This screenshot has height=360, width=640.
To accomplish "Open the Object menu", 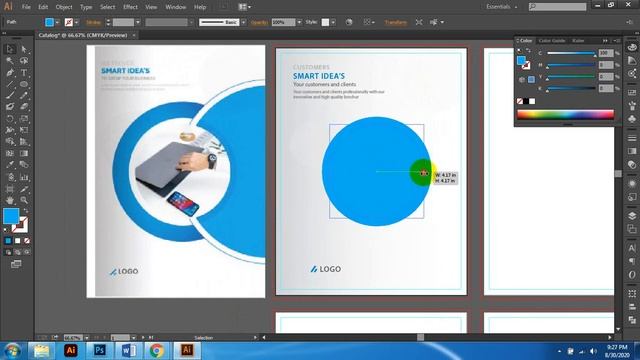I will (x=64, y=7).
